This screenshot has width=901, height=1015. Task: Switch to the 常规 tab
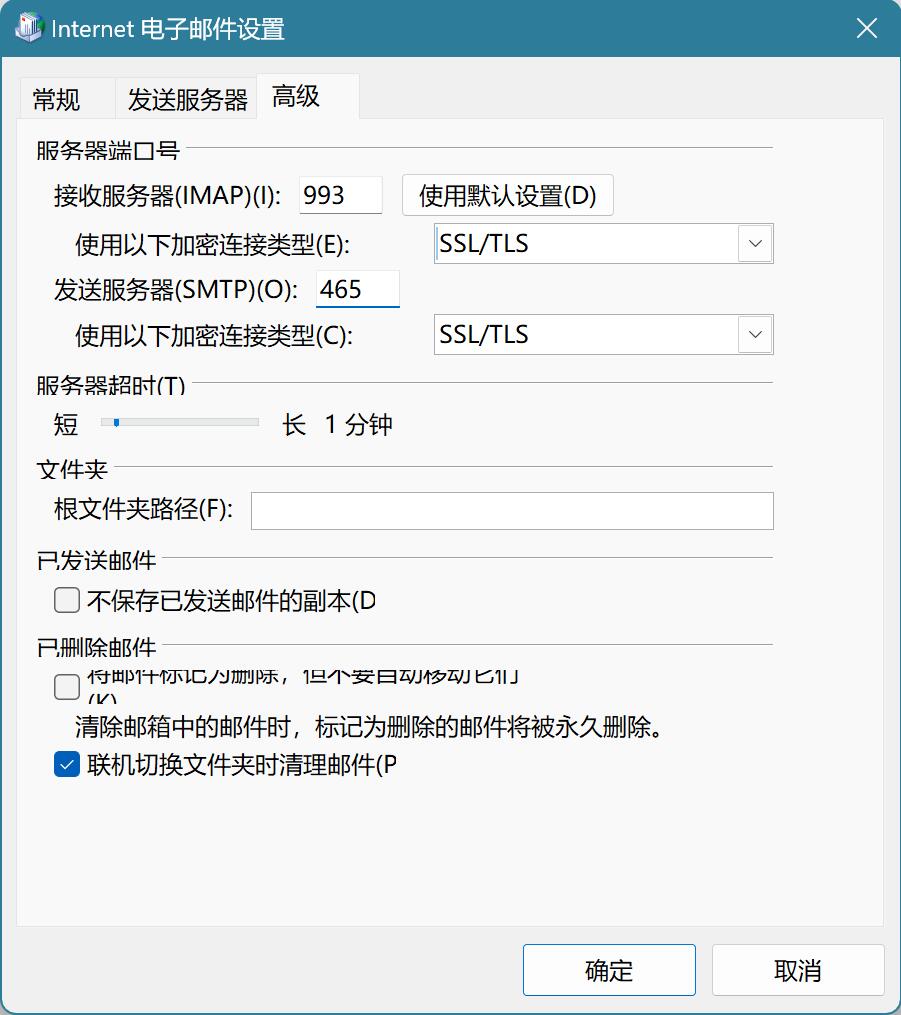57,100
